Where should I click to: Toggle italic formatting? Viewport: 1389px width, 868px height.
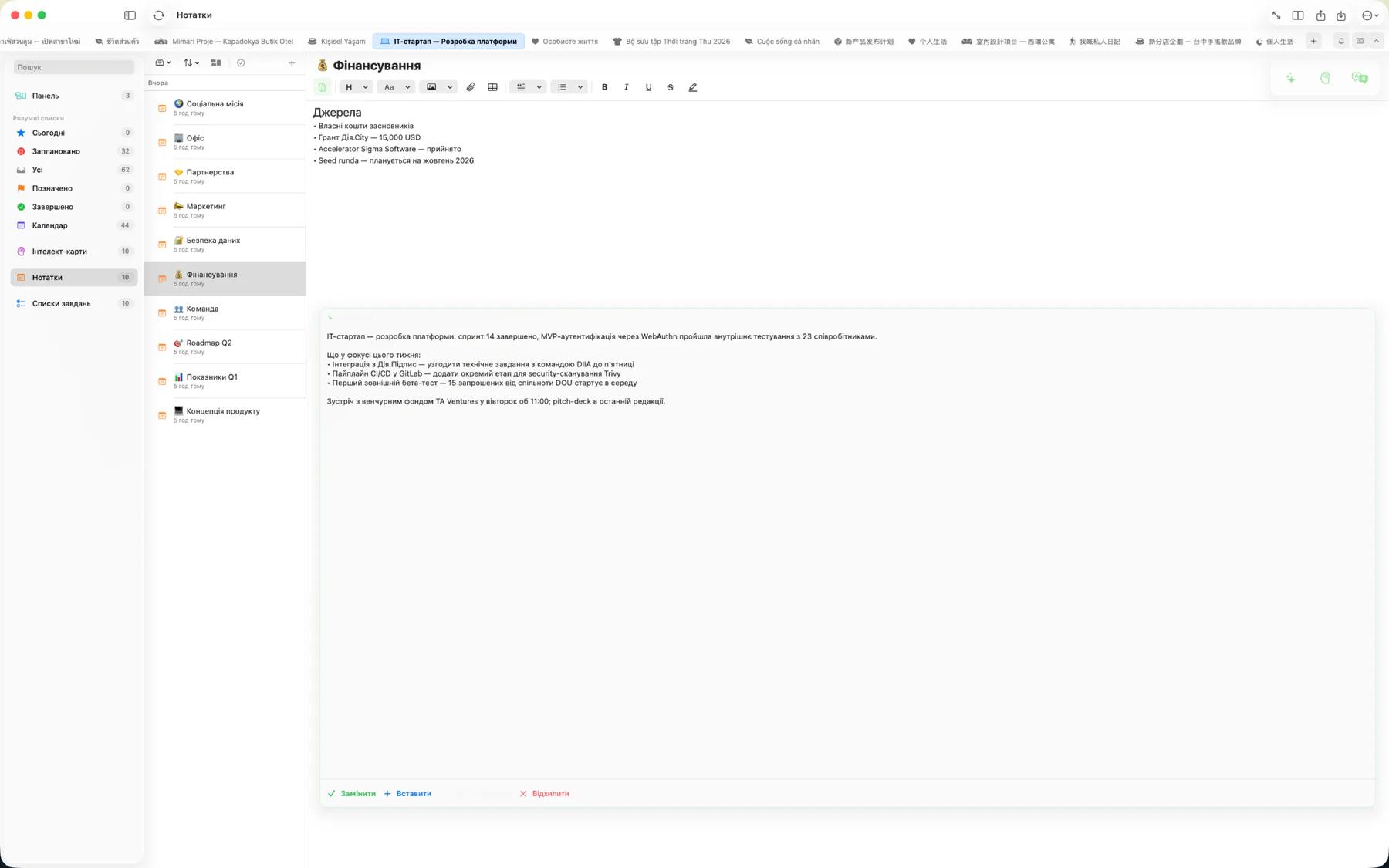tap(627, 87)
